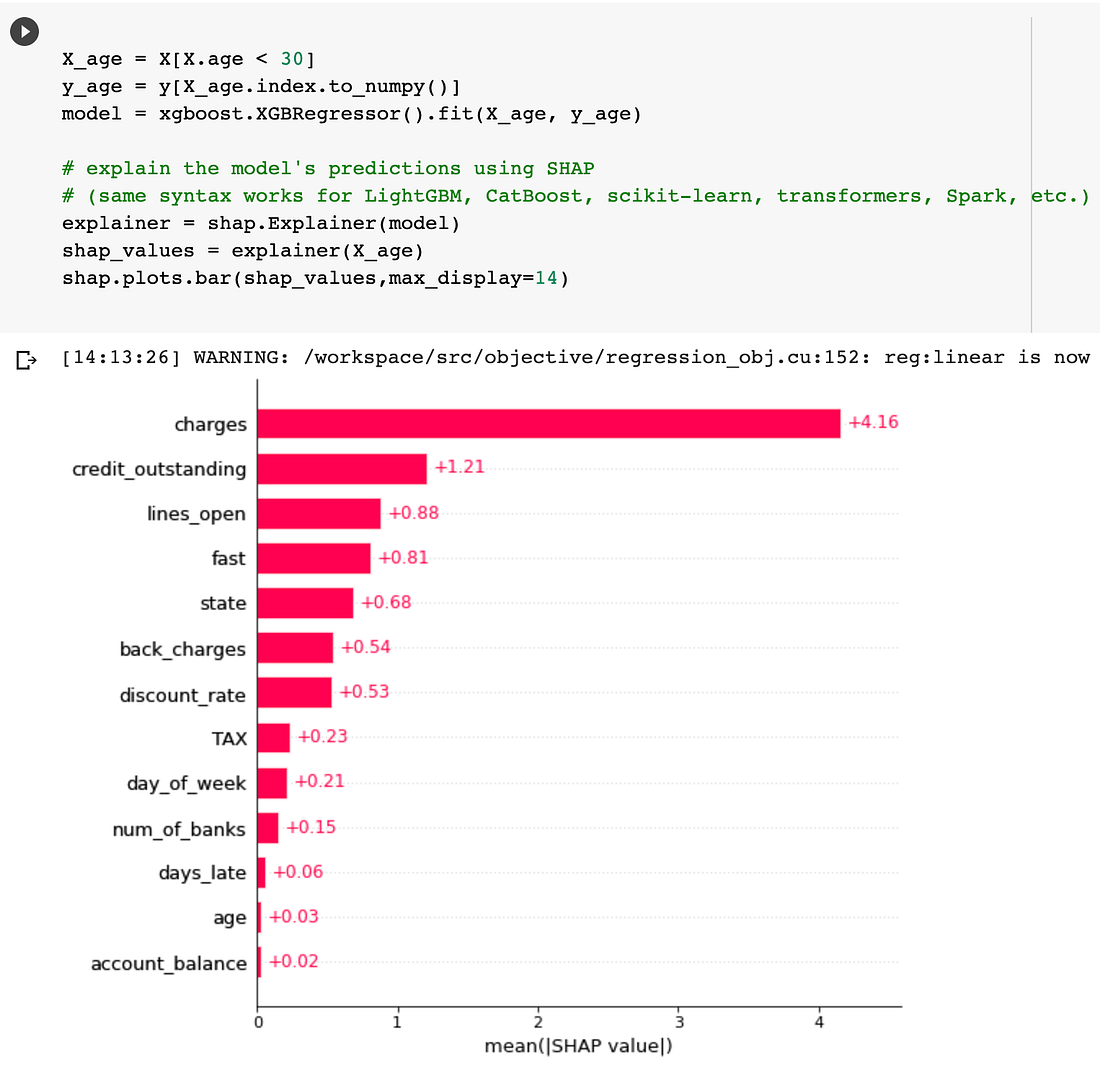Click the '+0.54' value label
Screen dimensions: 1100x1091
coord(365,647)
